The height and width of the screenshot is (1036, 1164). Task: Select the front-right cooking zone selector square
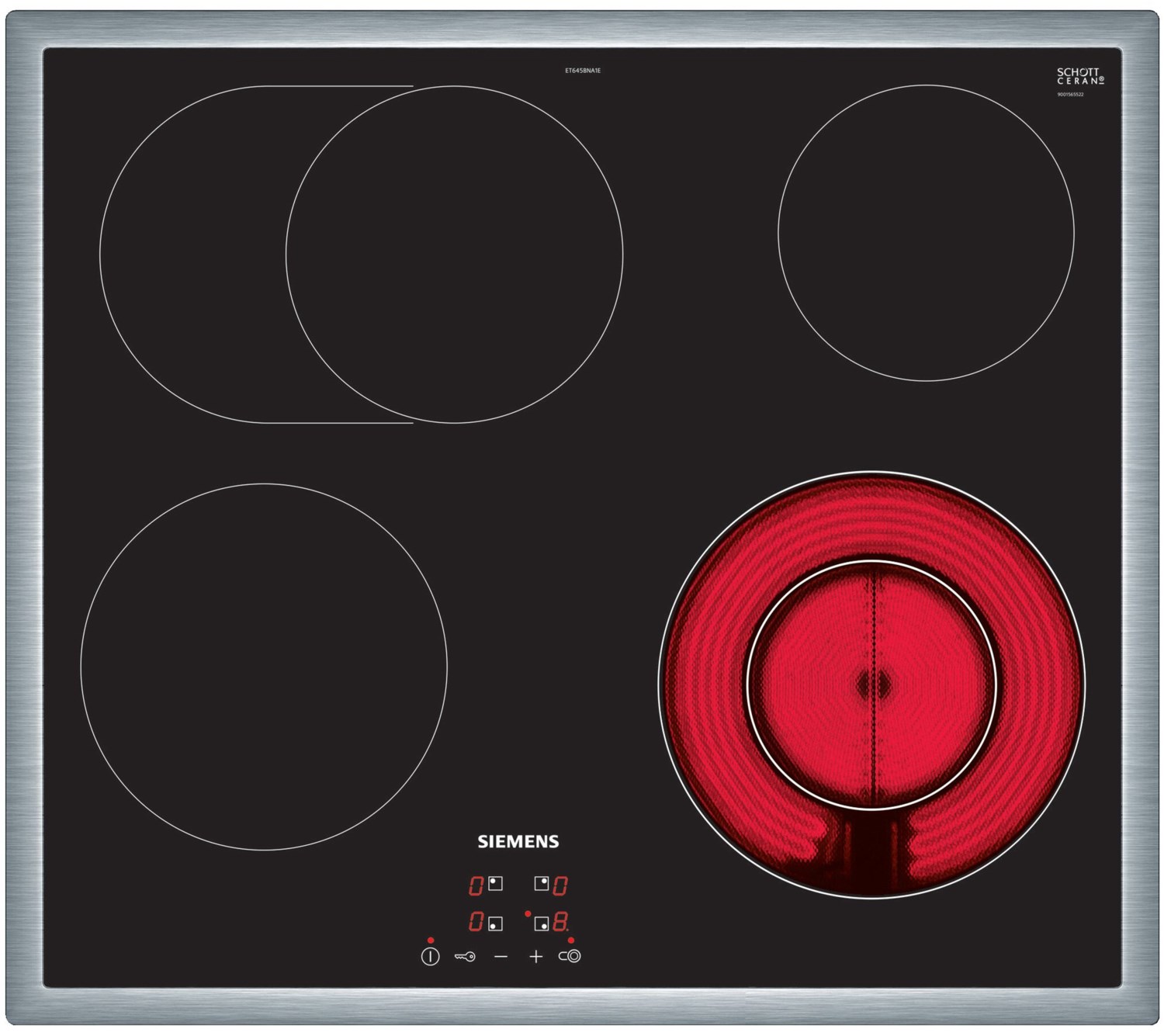tap(542, 923)
